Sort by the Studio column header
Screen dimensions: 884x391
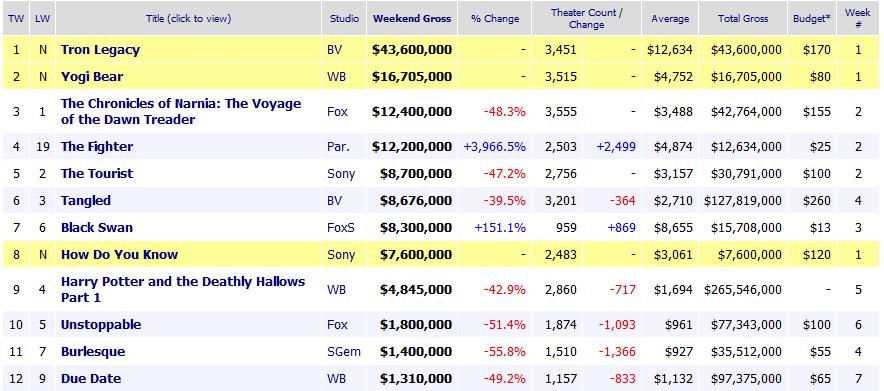[x=344, y=19]
